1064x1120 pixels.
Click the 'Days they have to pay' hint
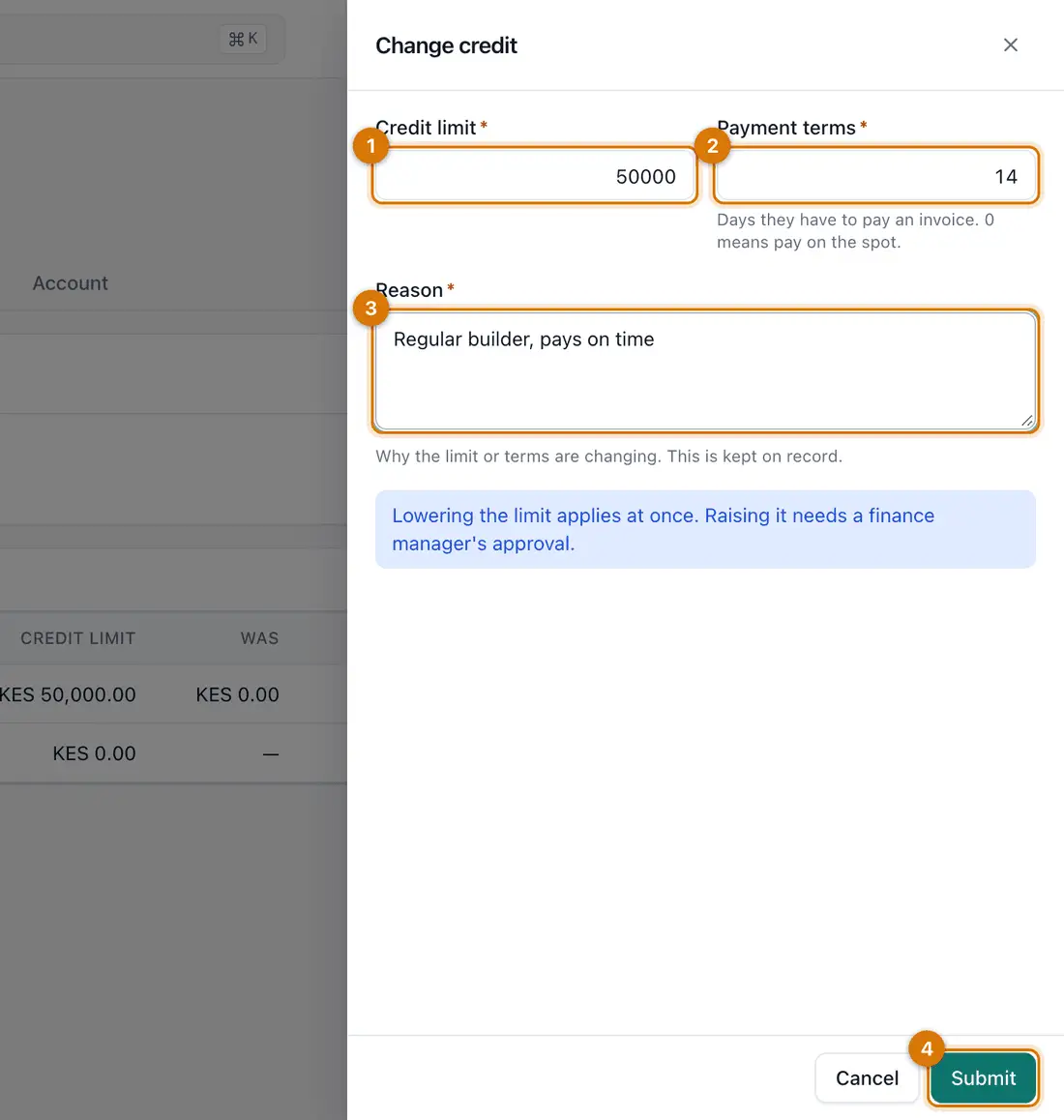pos(855,231)
